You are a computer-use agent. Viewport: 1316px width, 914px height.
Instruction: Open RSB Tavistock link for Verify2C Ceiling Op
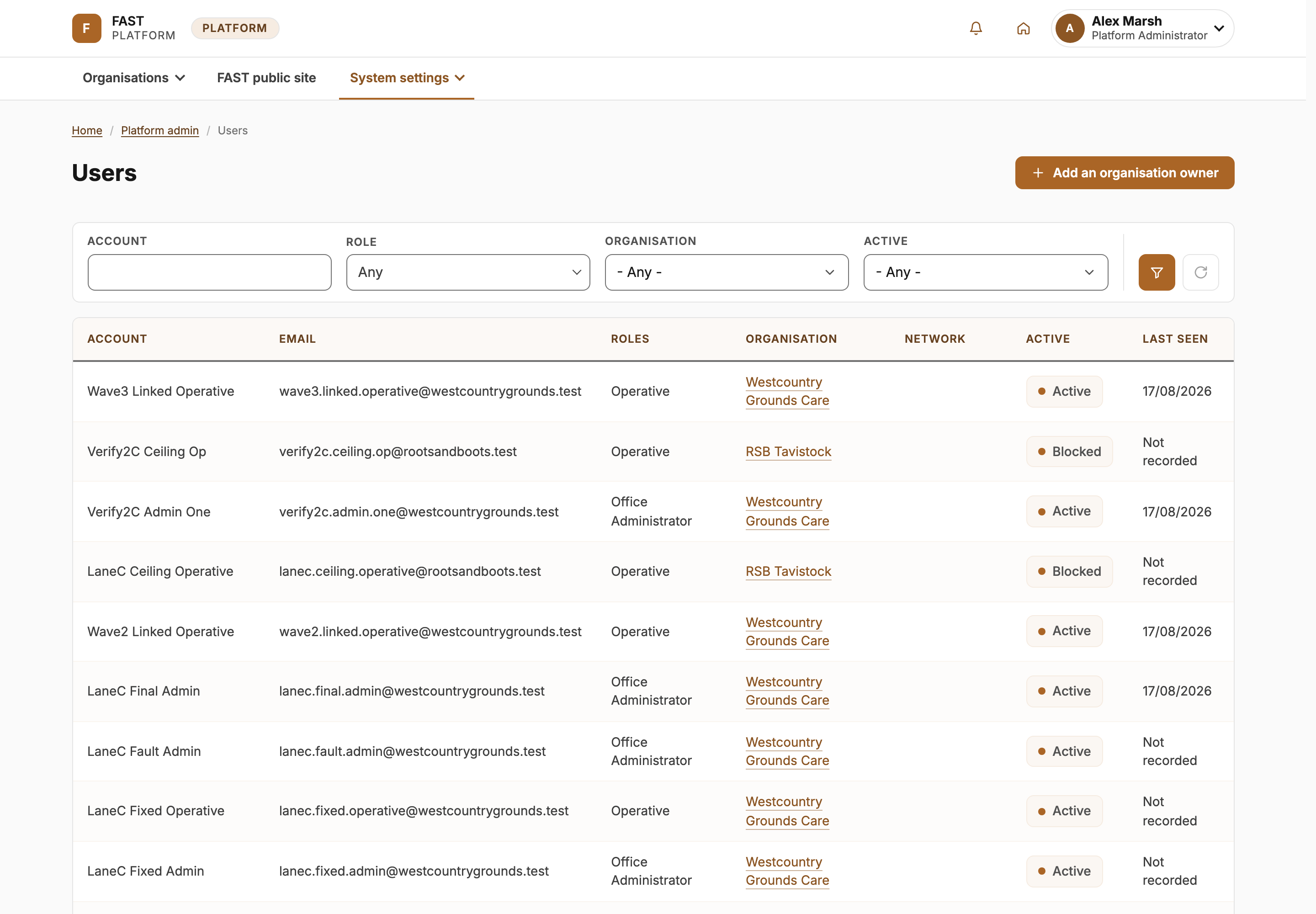(x=788, y=452)
